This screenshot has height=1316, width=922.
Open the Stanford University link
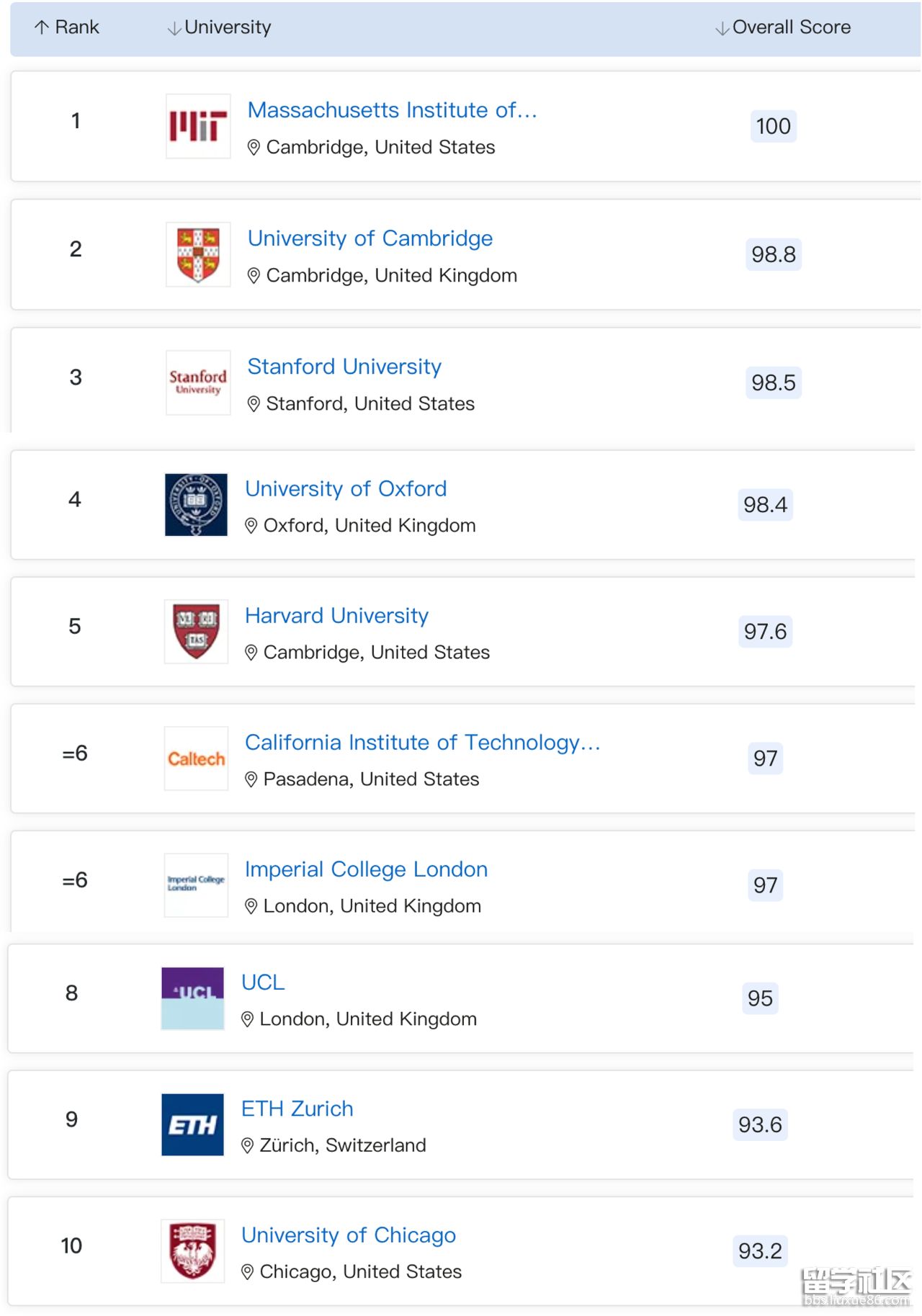pyautogui.click(x=344, y=366)
